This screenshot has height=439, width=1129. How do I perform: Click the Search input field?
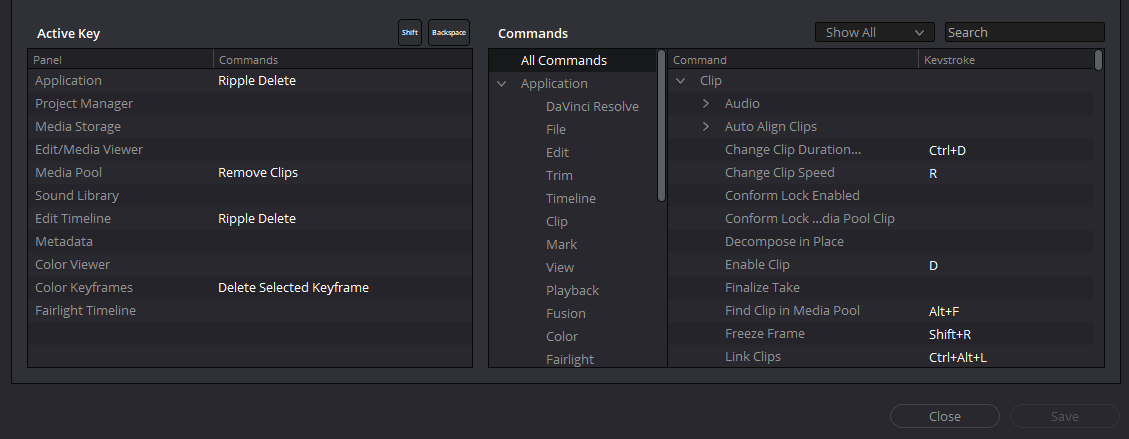coord(1024,32)
